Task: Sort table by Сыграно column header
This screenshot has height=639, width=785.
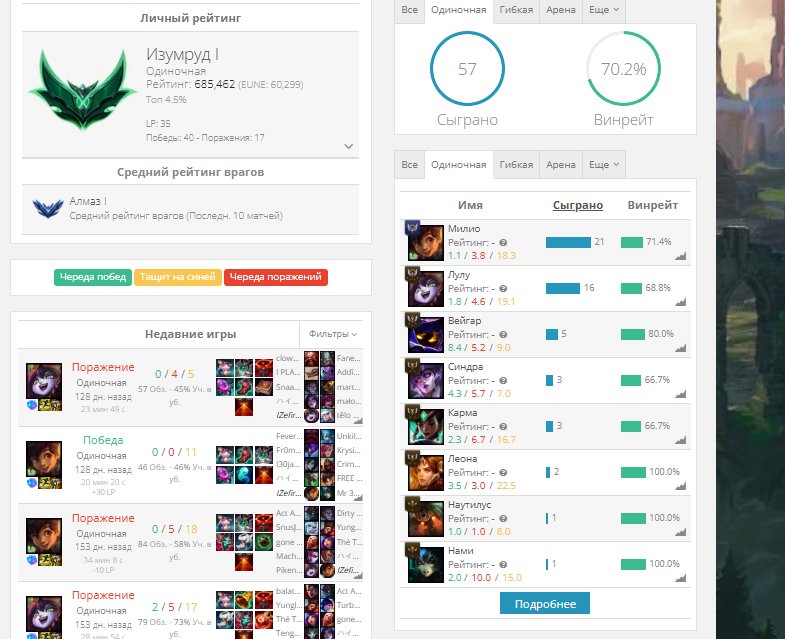Action: 578,205
